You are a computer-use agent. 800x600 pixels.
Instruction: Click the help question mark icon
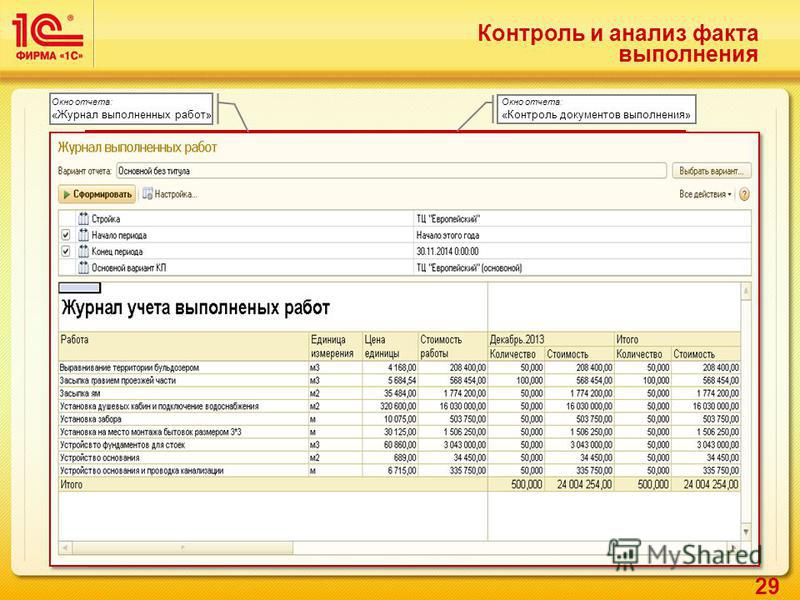(x=744, y=194)
